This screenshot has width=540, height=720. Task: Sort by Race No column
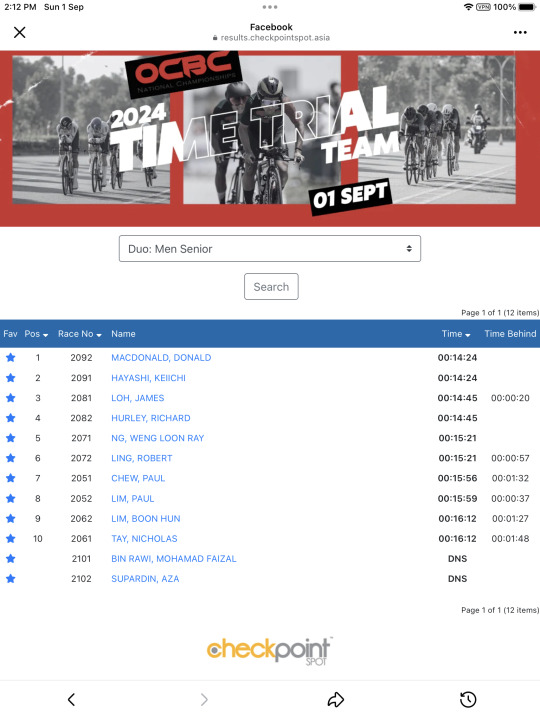[79, 334]
